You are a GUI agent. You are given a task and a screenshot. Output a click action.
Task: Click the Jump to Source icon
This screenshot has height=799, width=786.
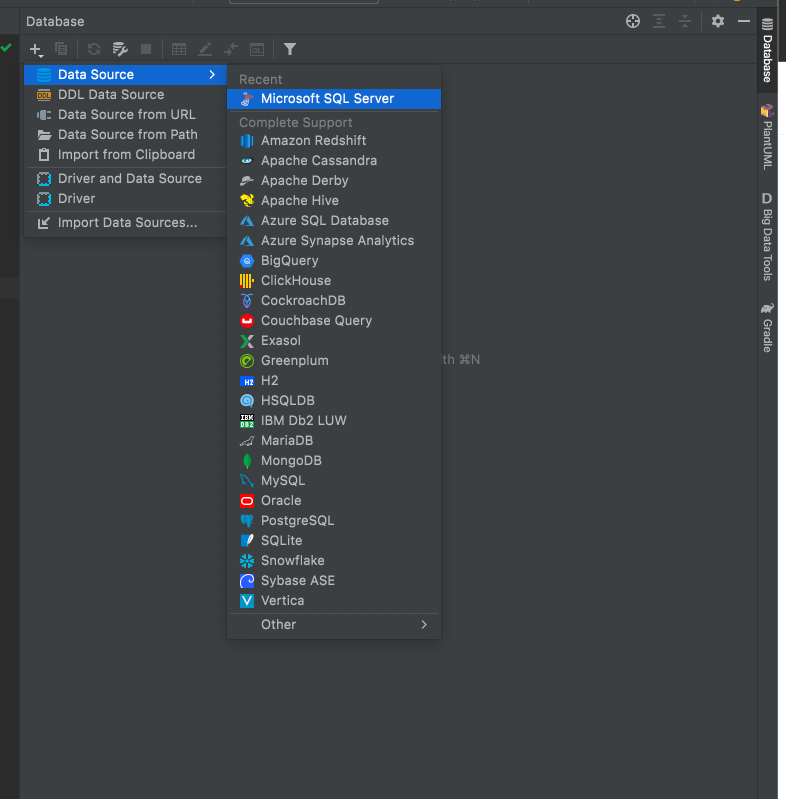pos(231,49)
